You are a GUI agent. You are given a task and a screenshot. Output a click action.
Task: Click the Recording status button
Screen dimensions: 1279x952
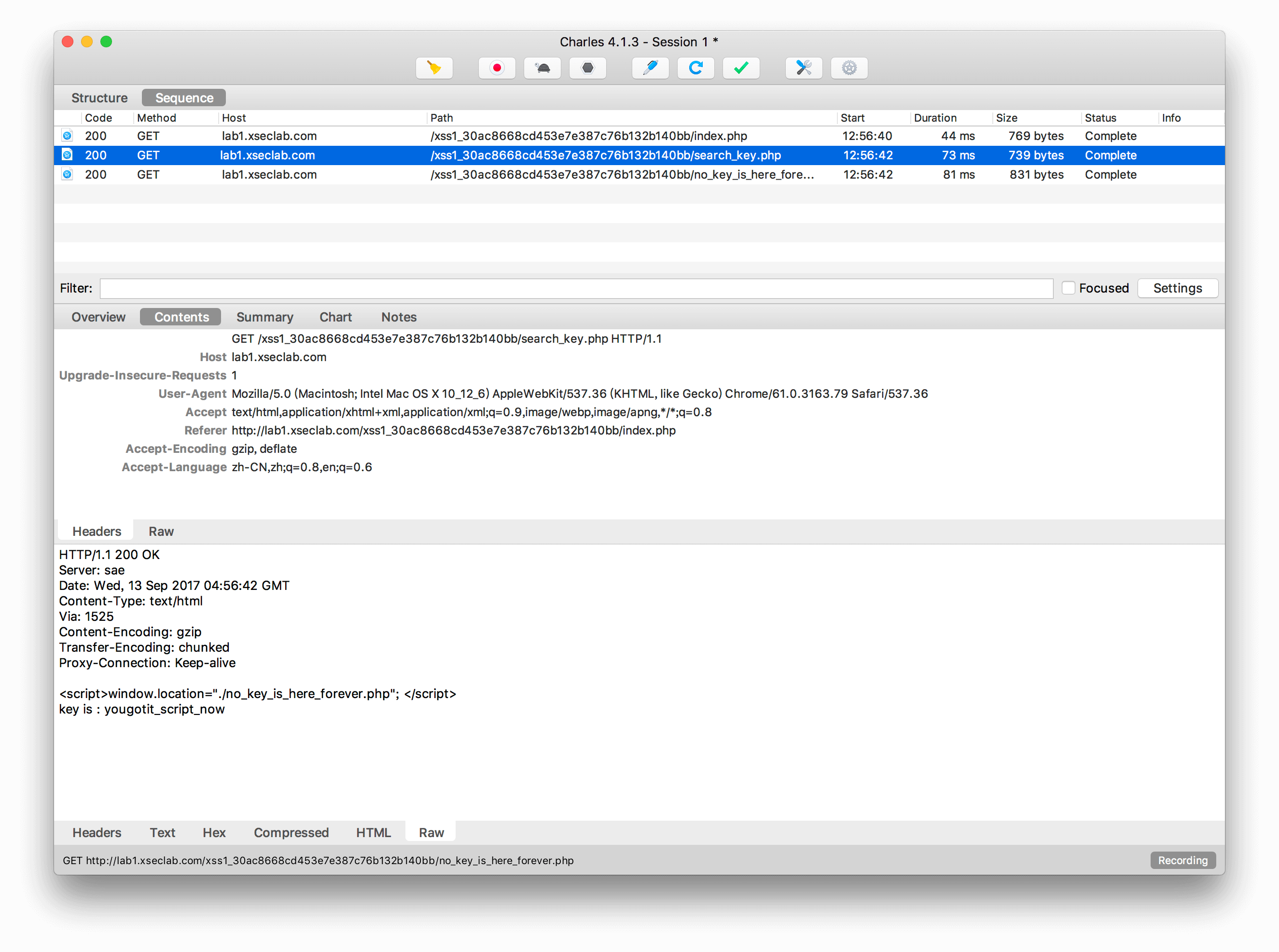click(1183, 860)
